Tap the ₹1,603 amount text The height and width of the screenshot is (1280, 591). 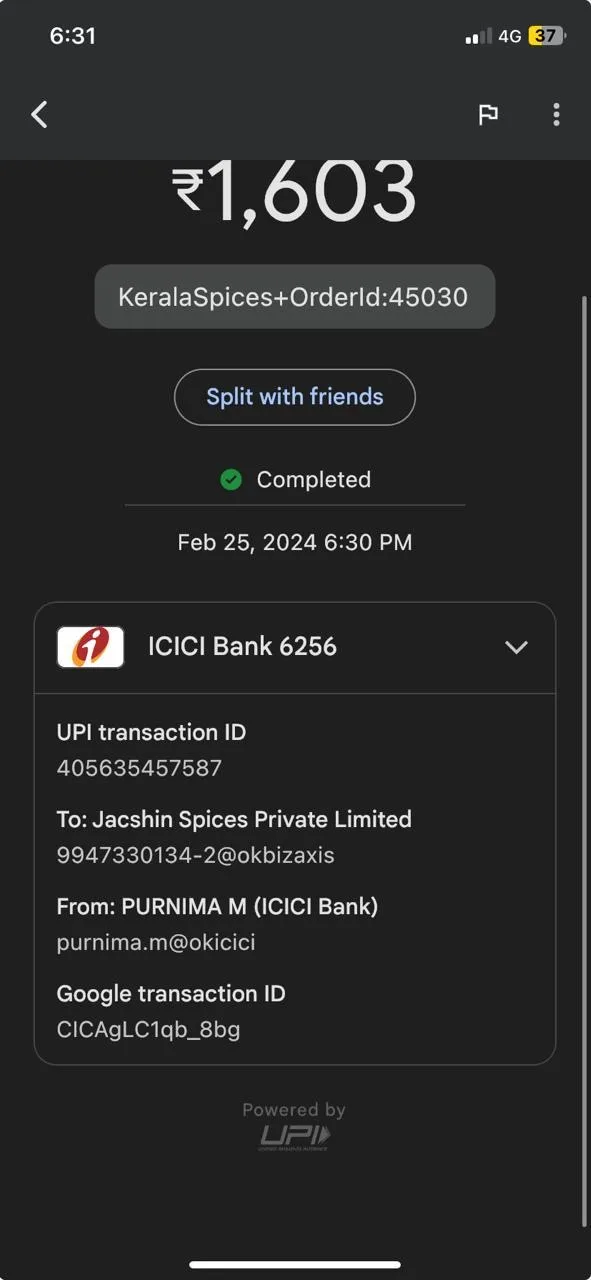coord(294,191)
